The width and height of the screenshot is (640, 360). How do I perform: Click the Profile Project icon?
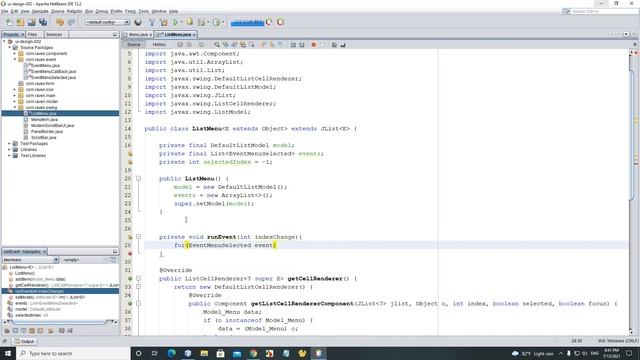point(216,22)
